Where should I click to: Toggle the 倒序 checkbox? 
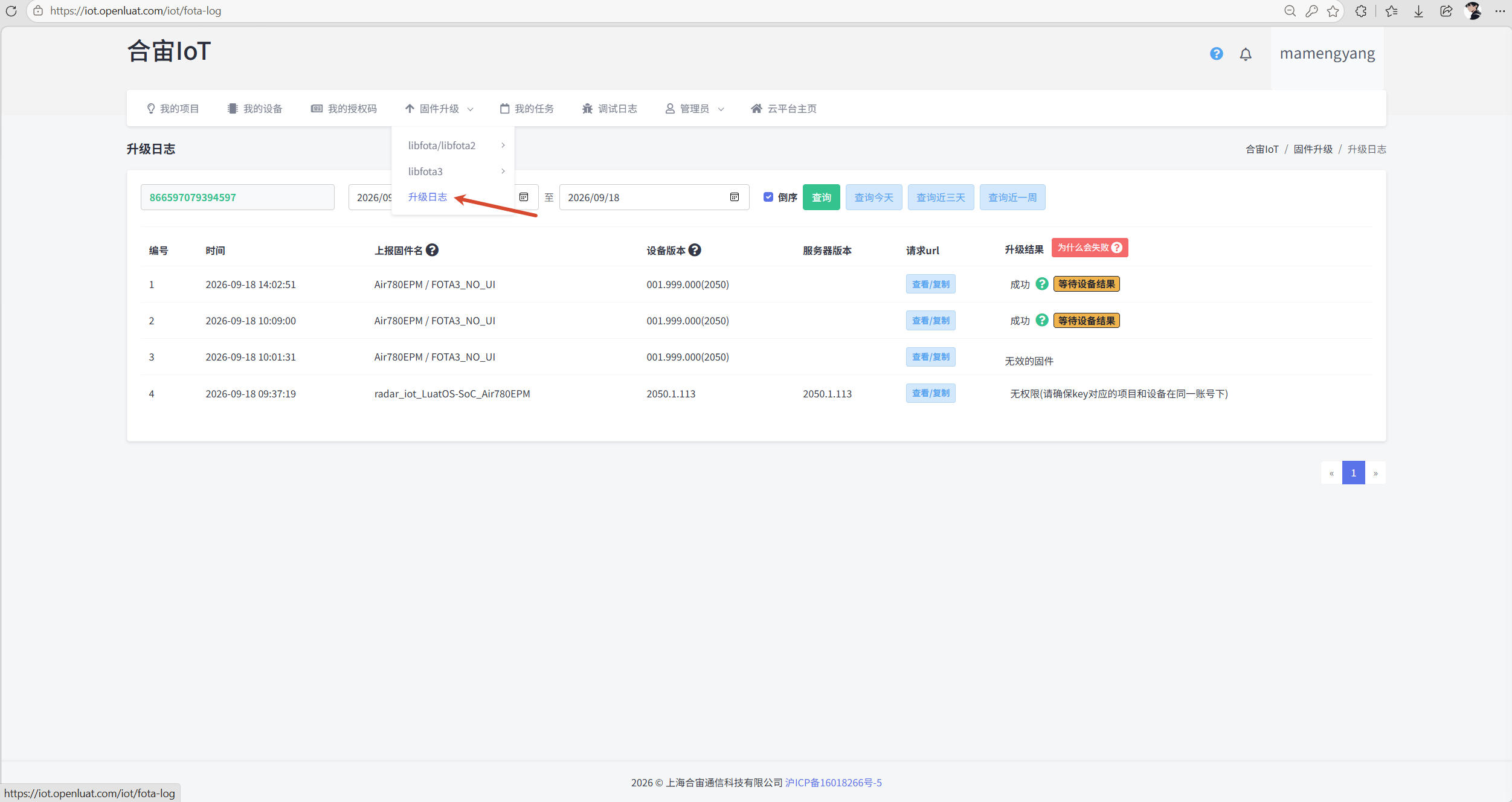coord(768,197)
